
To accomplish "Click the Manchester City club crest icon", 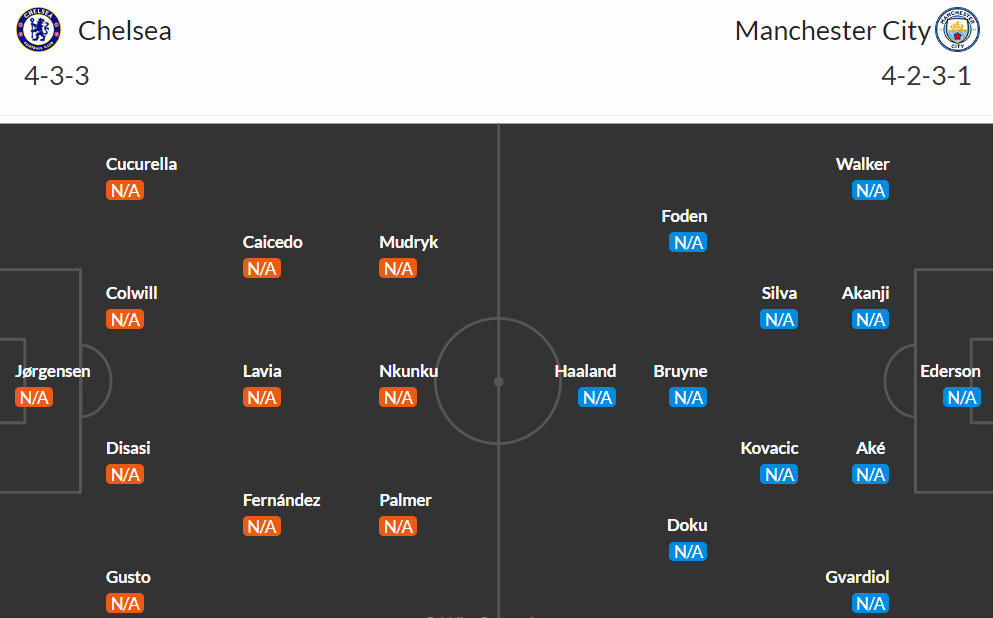I will (x=957, y=30).
